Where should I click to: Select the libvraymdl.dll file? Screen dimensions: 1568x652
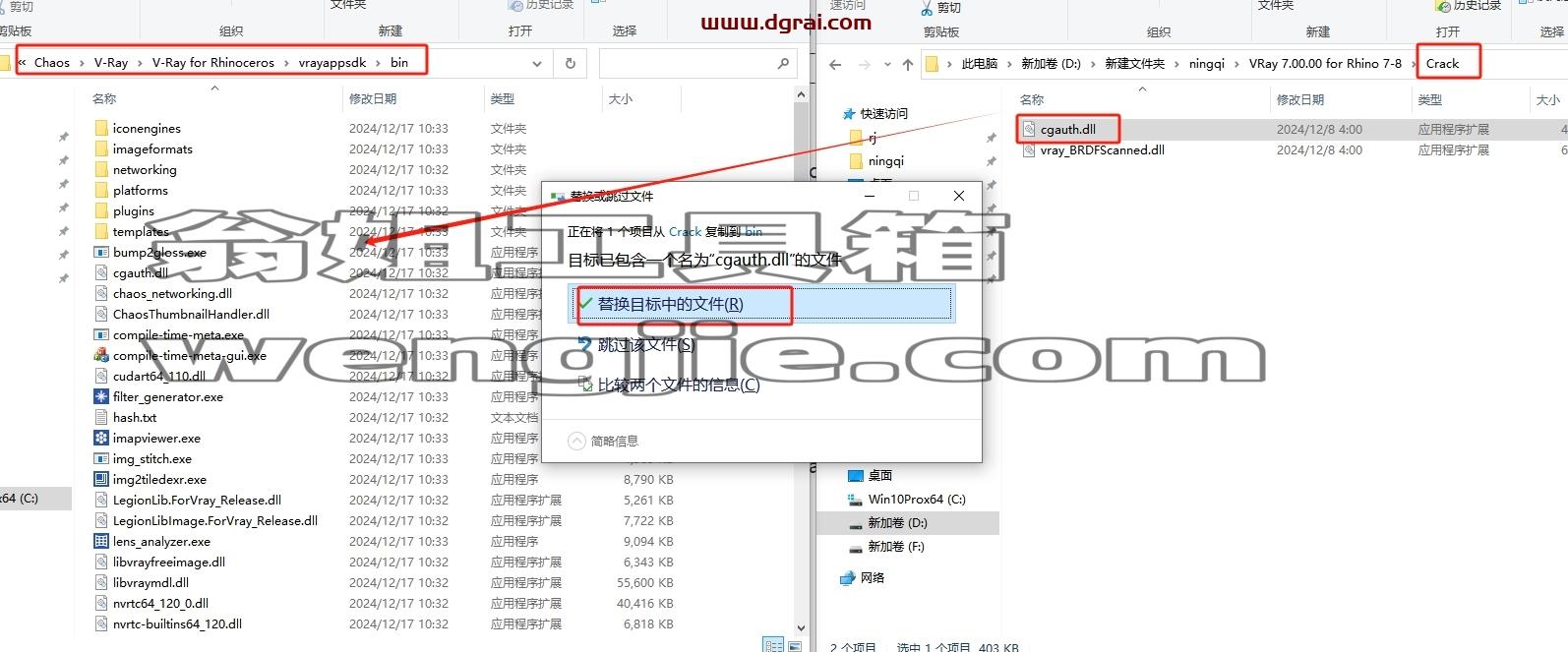pos(151,582)
